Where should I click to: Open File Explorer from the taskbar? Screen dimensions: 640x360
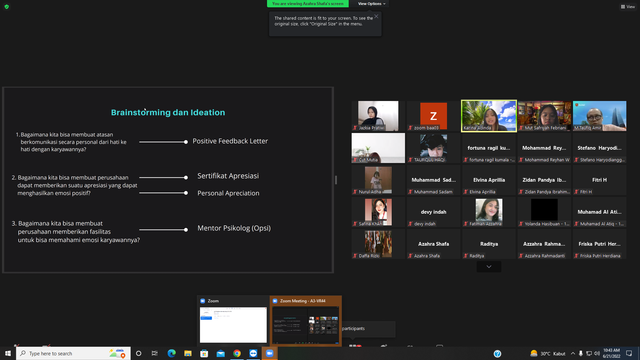click(x=188, y=353)
